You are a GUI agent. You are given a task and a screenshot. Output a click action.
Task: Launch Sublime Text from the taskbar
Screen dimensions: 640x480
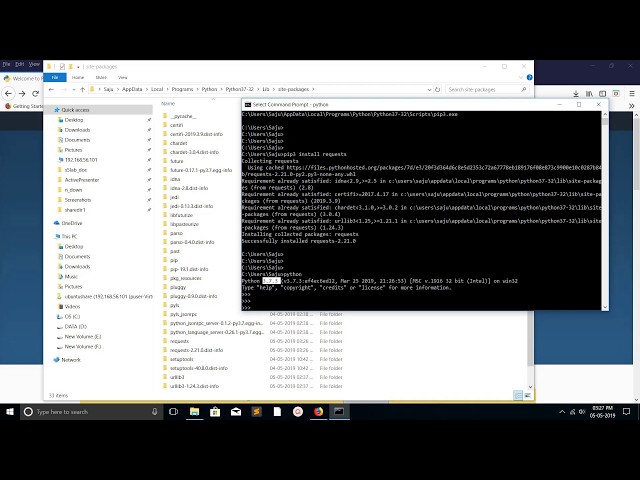click(x=257, y=412)
